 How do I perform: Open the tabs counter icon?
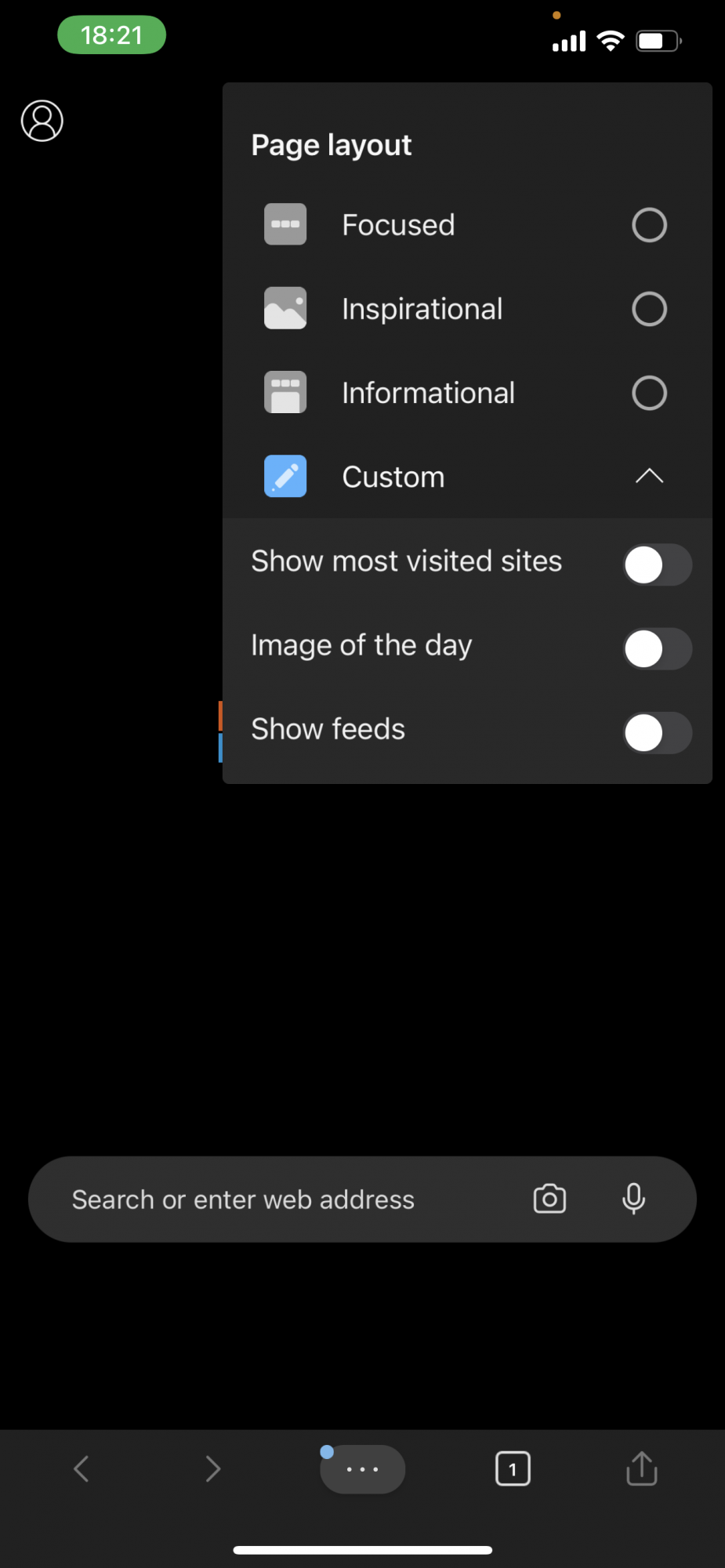tap(513, 1468)
